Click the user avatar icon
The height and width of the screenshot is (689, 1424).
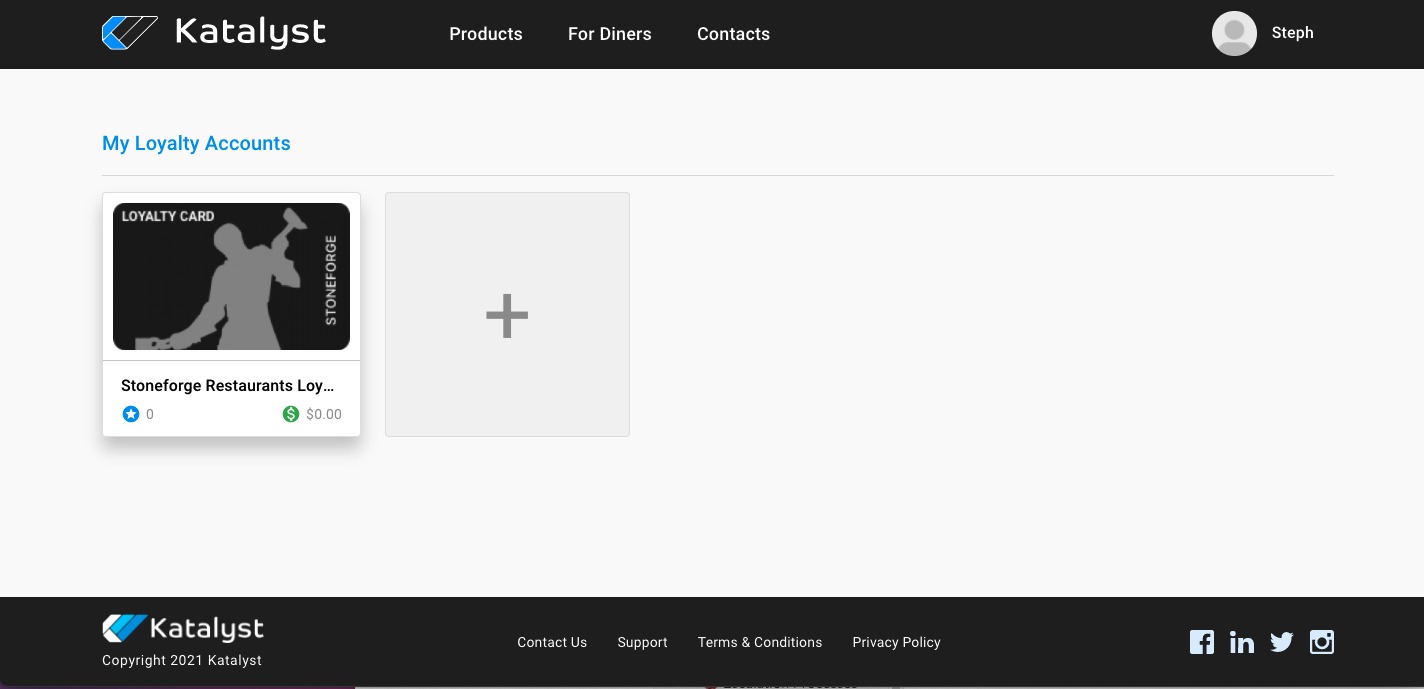[1234, 34]
